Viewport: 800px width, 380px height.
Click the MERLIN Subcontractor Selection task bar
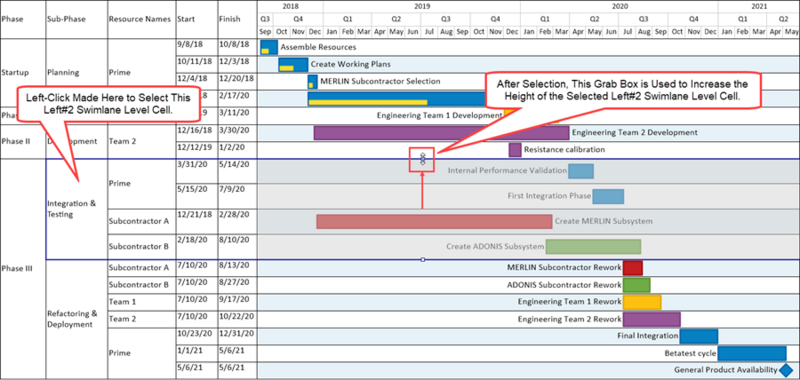tap(312, 82)
